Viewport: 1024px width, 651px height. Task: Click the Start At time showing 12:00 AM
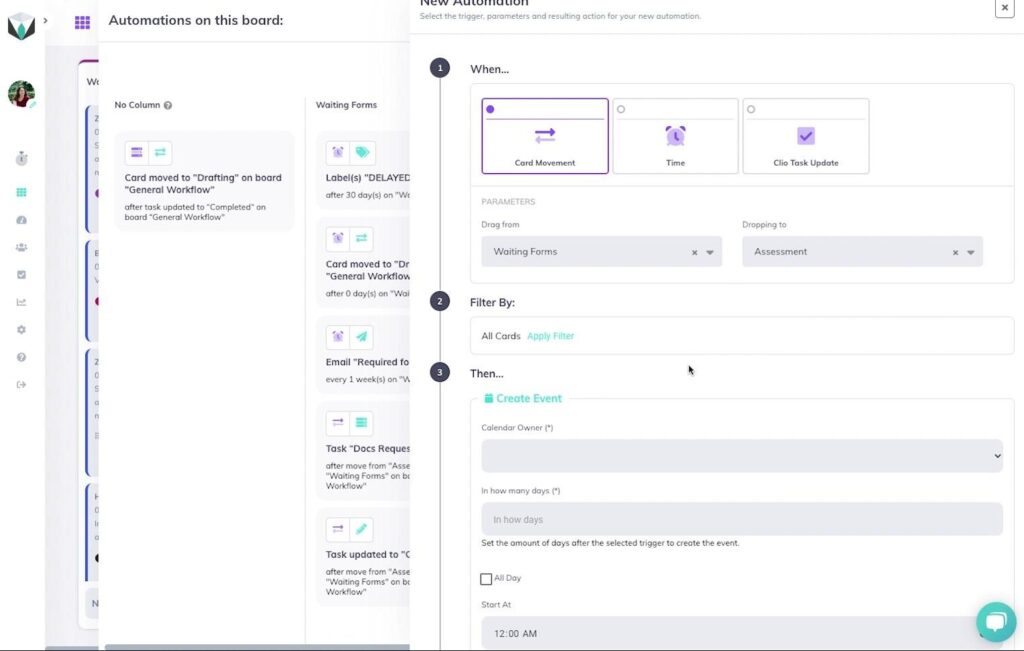518,633
